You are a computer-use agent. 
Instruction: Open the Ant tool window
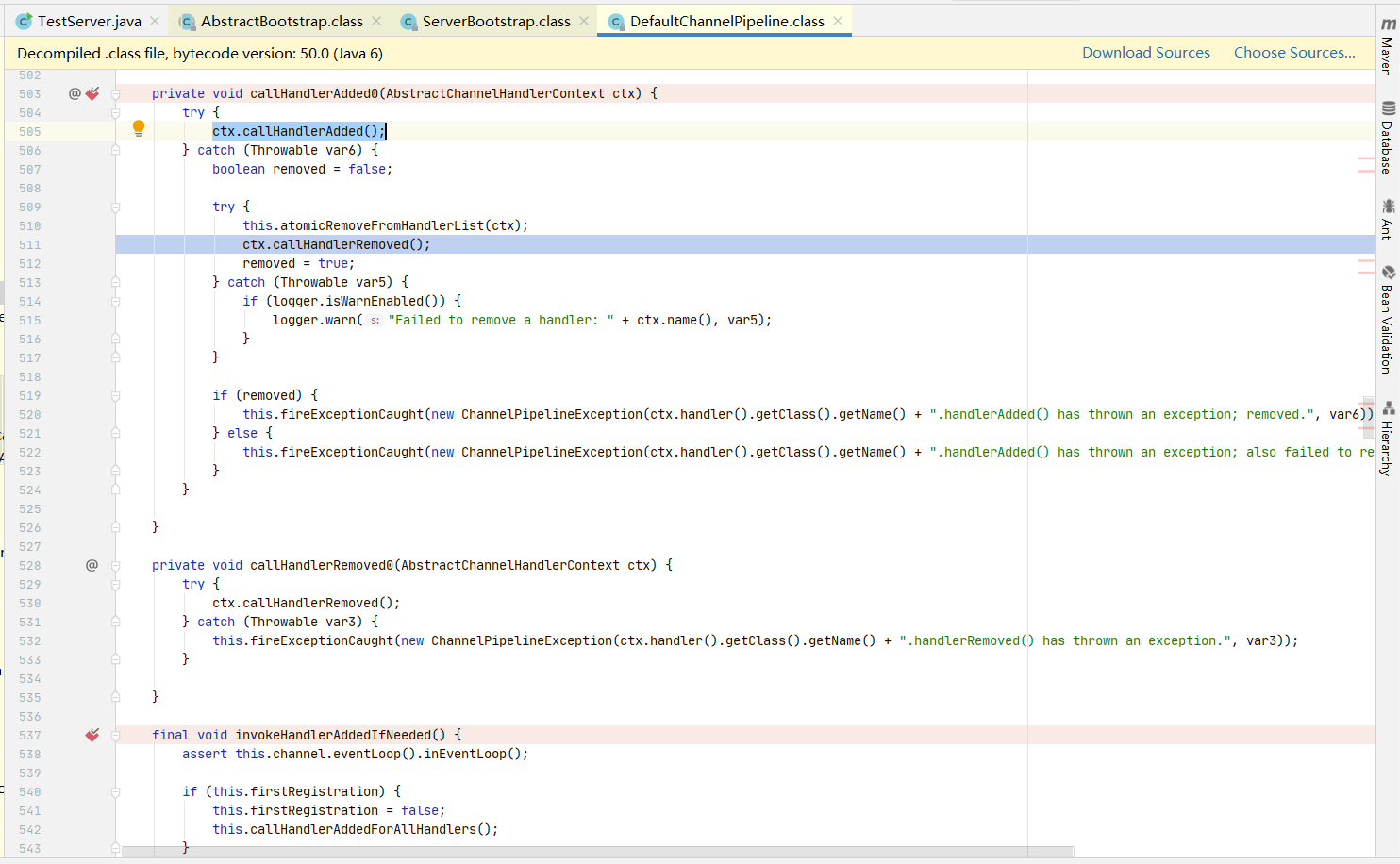[1388, 219]
